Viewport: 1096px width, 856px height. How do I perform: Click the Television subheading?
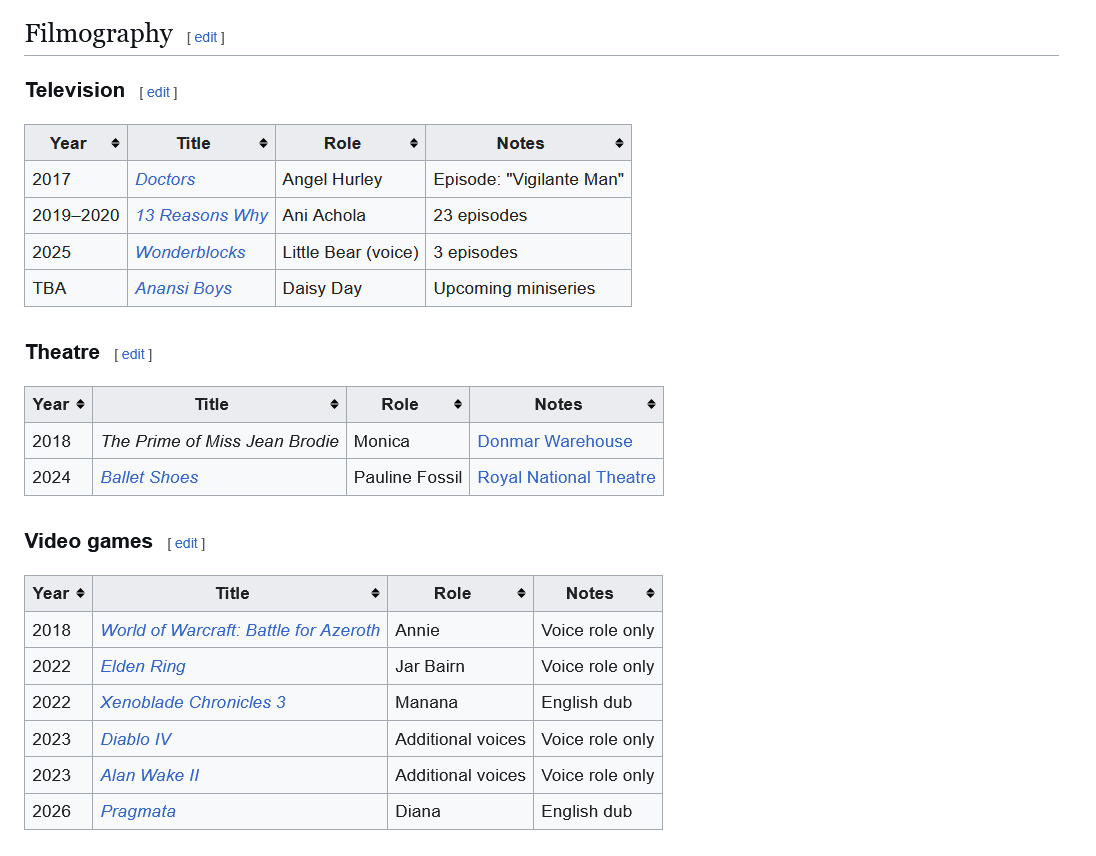[75, 90]
